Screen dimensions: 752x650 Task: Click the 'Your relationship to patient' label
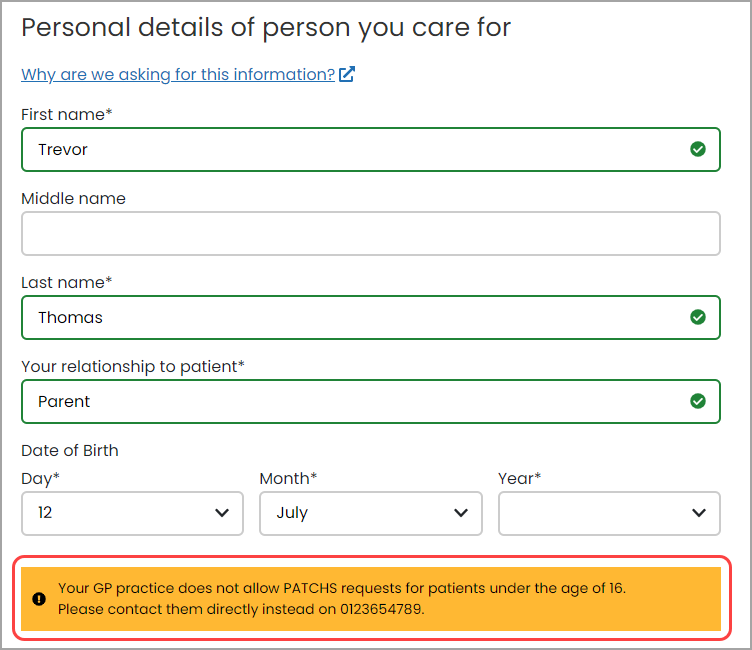click(x=132, y=366)
